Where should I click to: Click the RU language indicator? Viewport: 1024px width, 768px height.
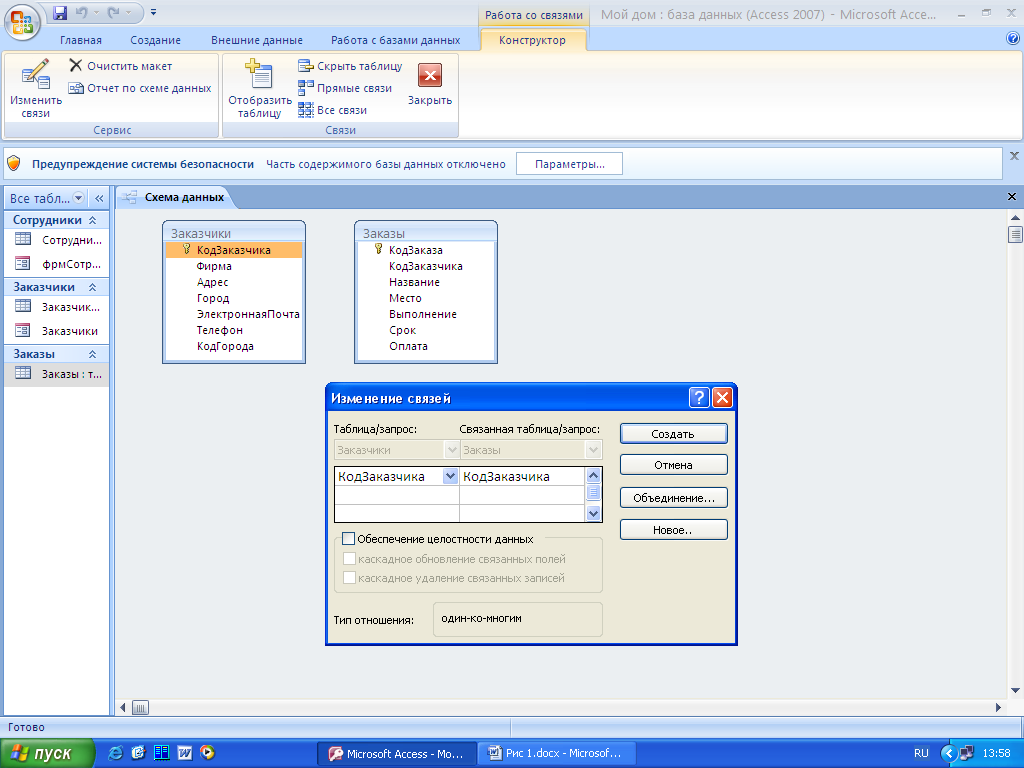[x=921, y=753]
